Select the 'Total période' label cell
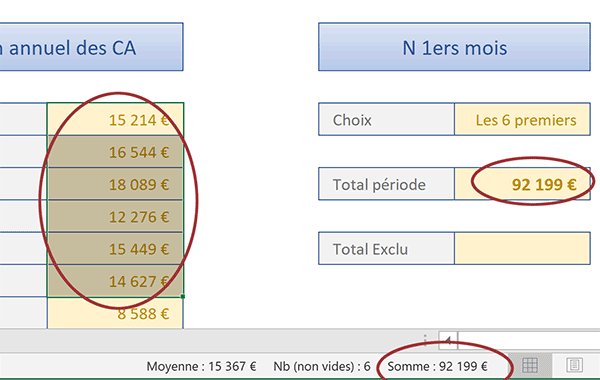This screenshot has height=380, width=600. click(387, 184)
